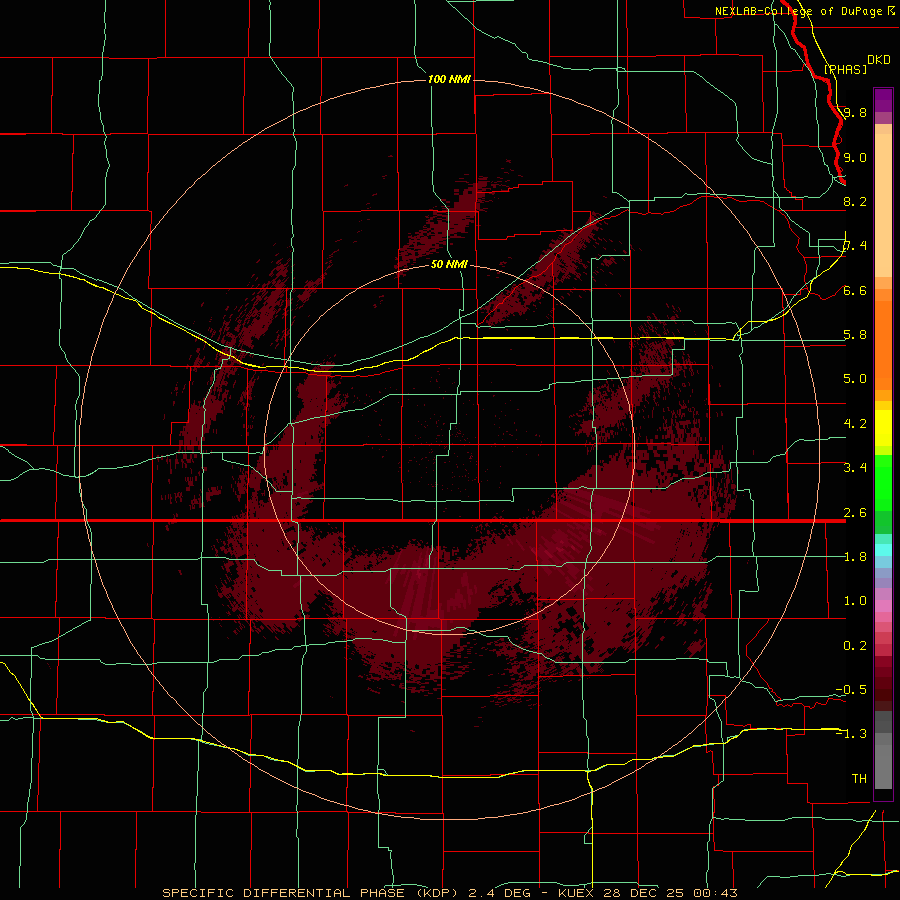Pick the orange segment of the color bar
This screenshot has height=900, width=900.
pos(883,344)
